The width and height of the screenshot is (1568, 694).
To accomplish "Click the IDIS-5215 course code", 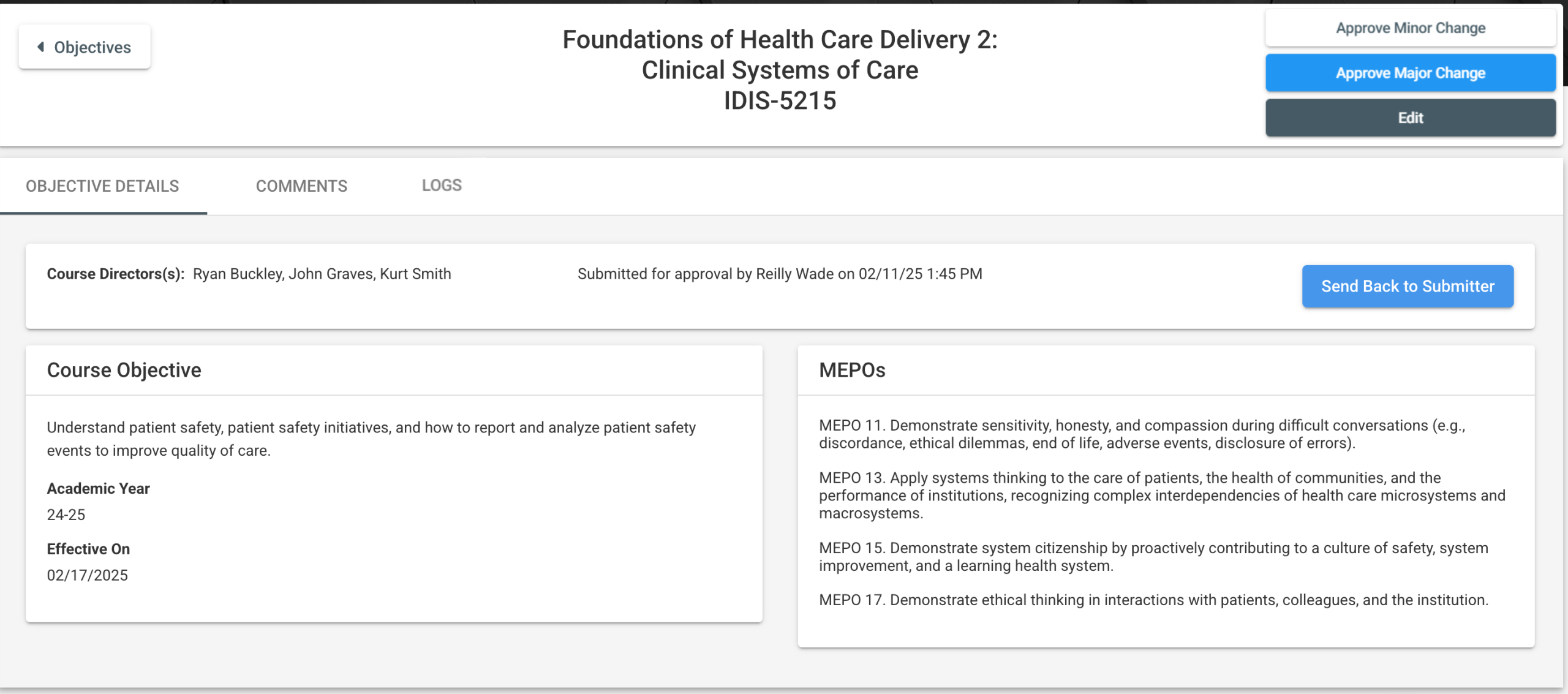I will pyautogui.click(x=780, y=101).
